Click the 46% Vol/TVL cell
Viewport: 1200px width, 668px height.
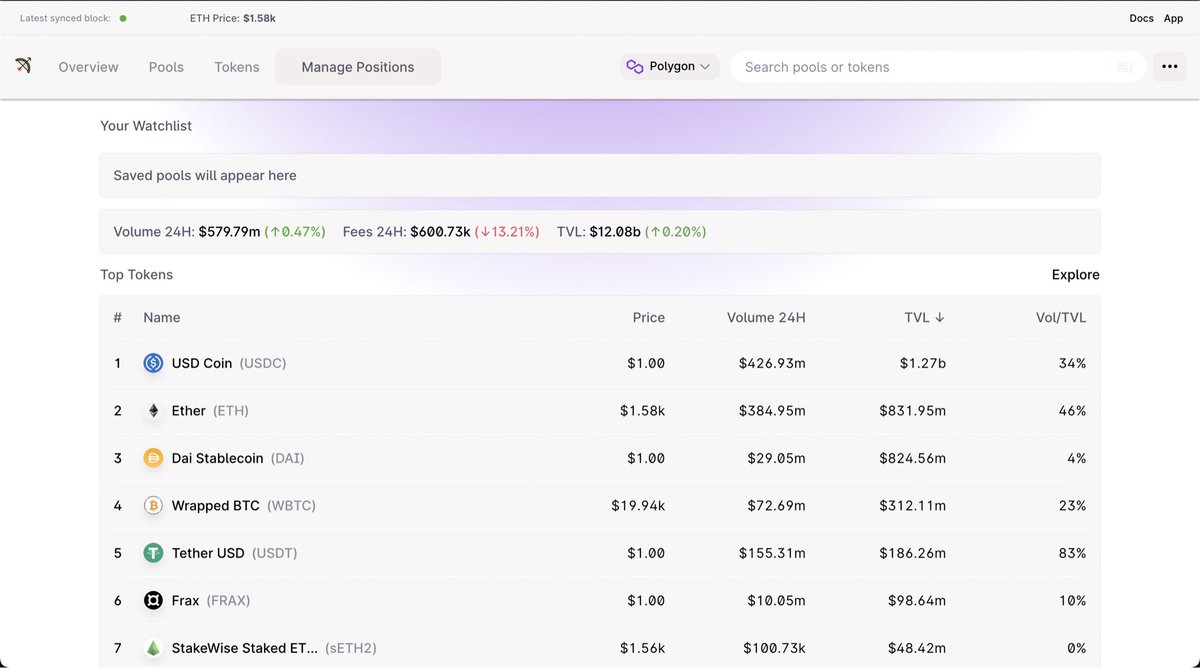(x=1072, y=411)
